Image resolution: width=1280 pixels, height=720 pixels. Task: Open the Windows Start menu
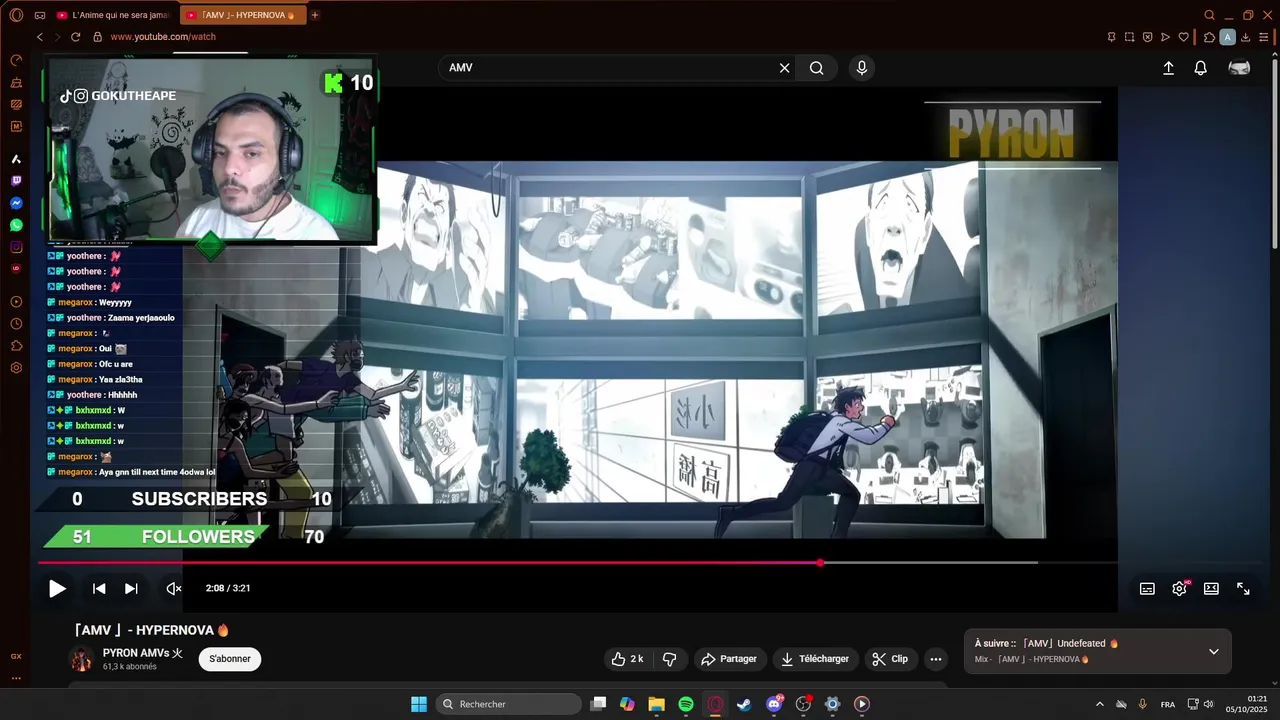419,704
